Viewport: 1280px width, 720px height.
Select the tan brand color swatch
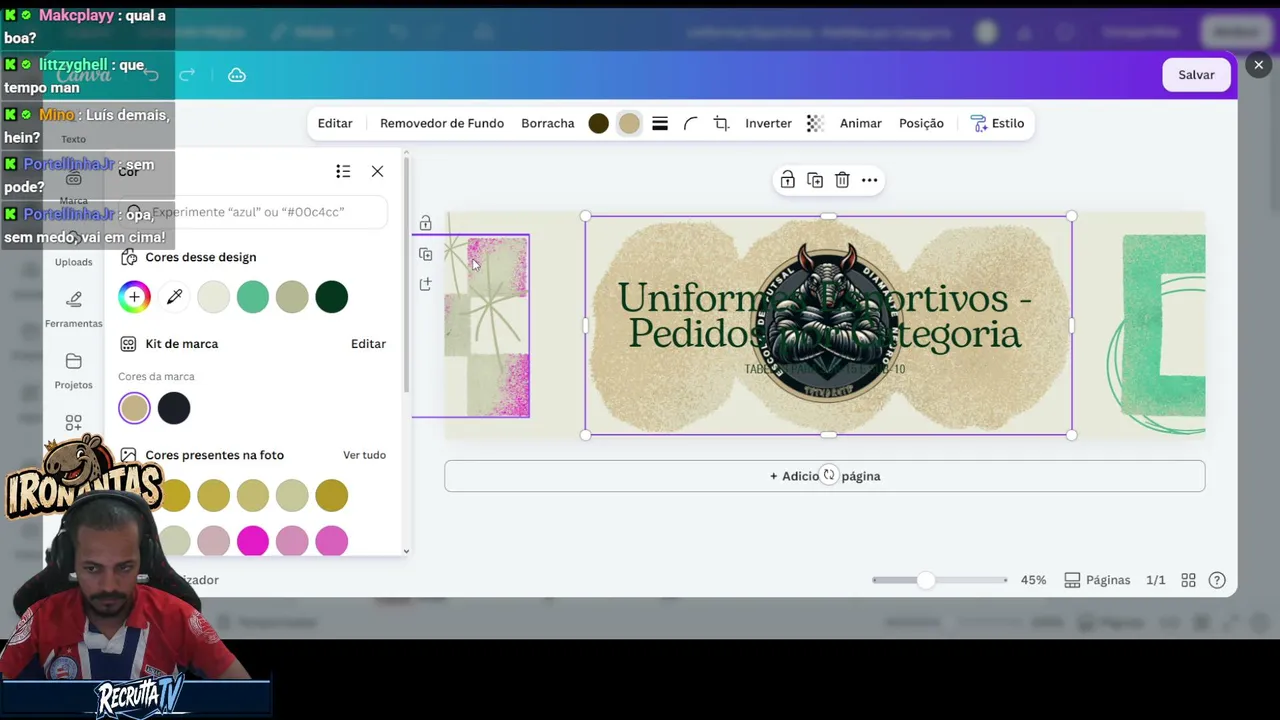click(x=134, y=408)
